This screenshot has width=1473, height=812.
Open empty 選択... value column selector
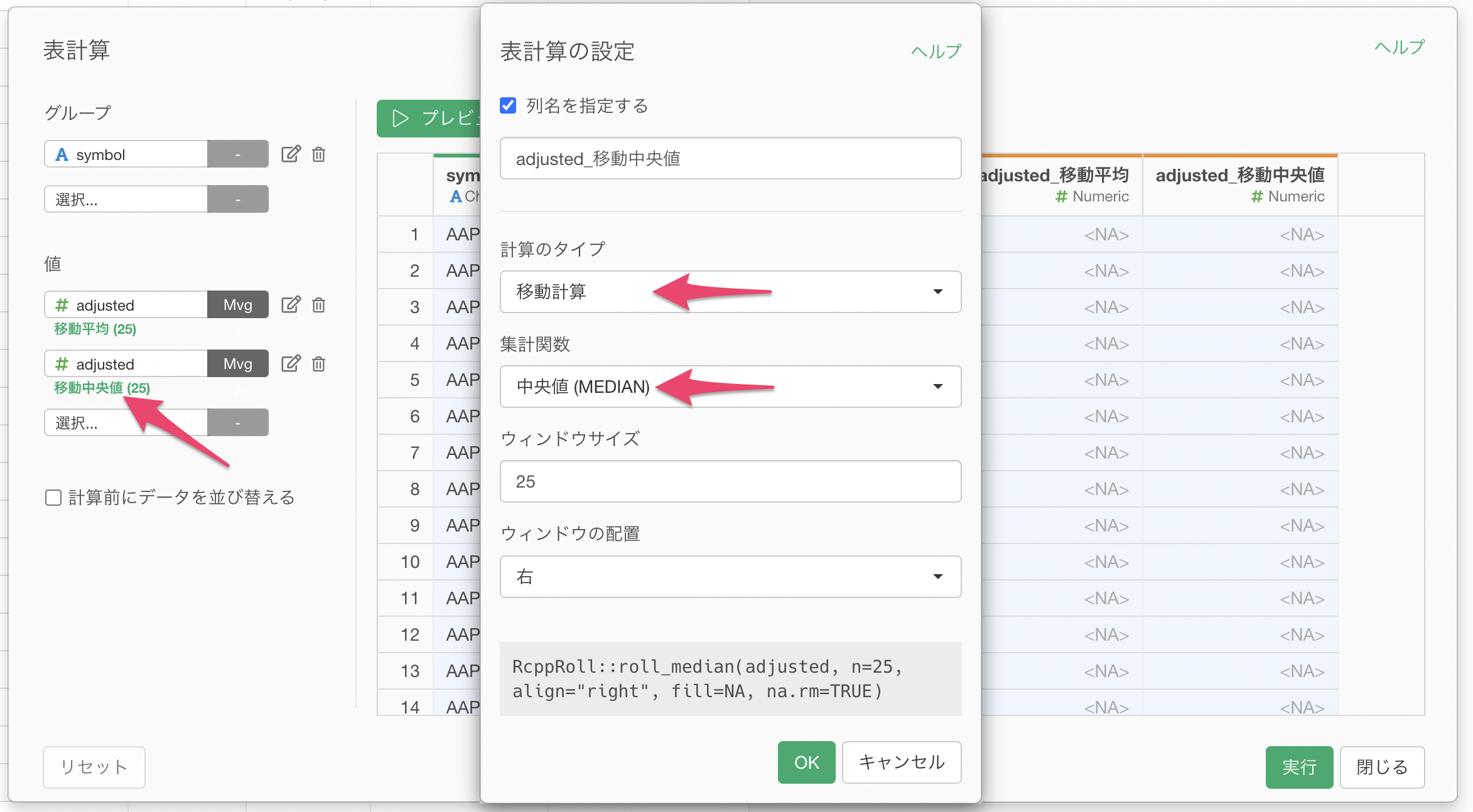click(126, 422)
